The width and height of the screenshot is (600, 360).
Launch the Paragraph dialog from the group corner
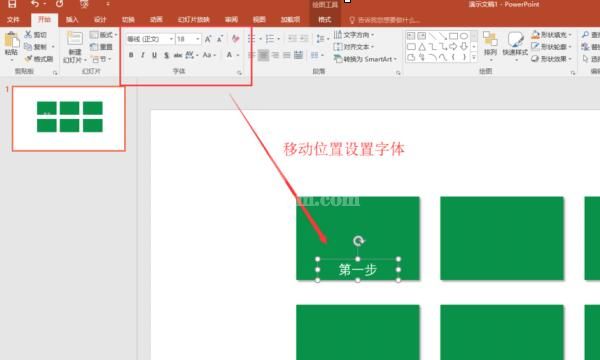click(x=398, y=72)
